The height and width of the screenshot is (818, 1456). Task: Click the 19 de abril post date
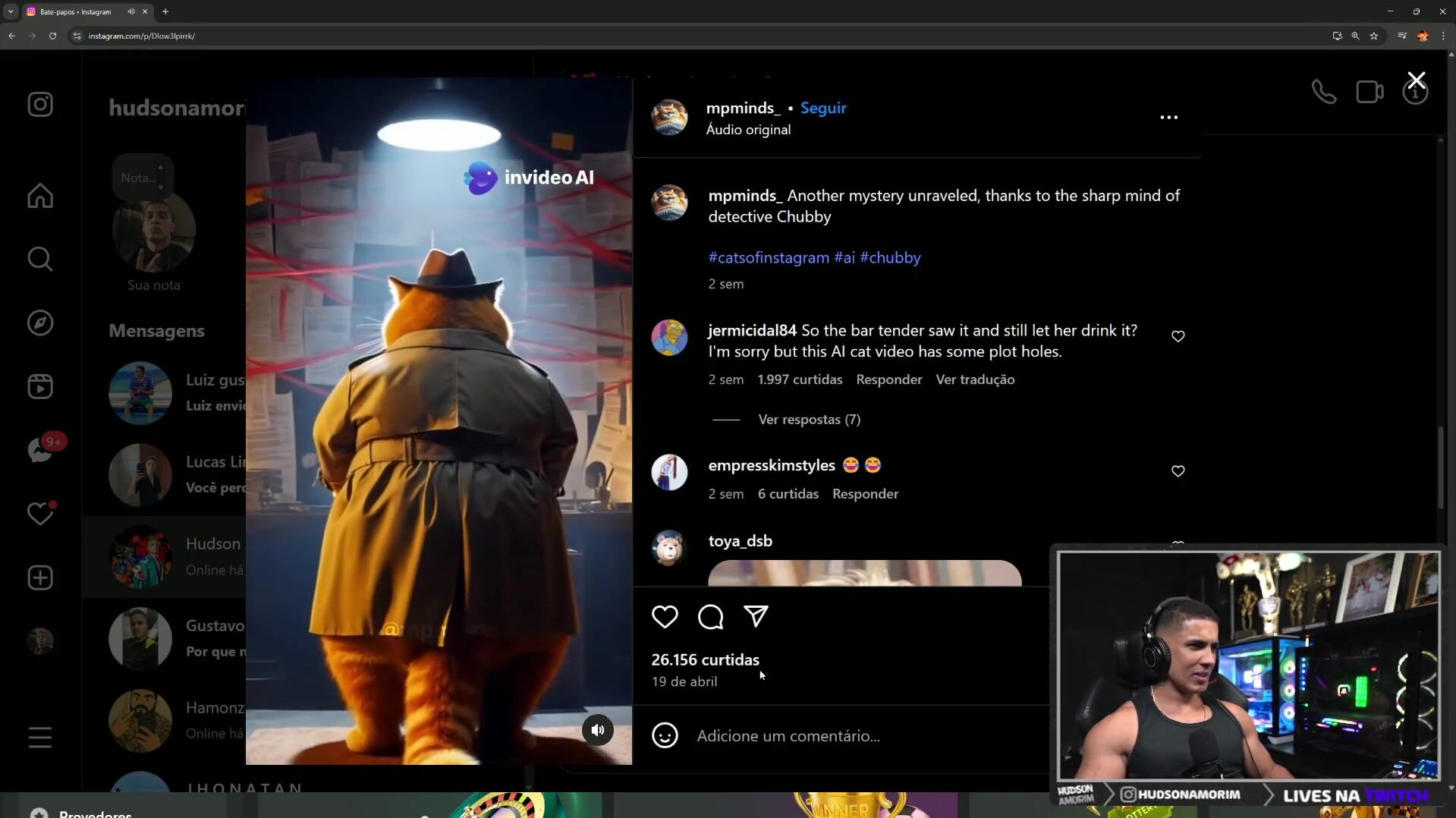(x=684, y=681)
